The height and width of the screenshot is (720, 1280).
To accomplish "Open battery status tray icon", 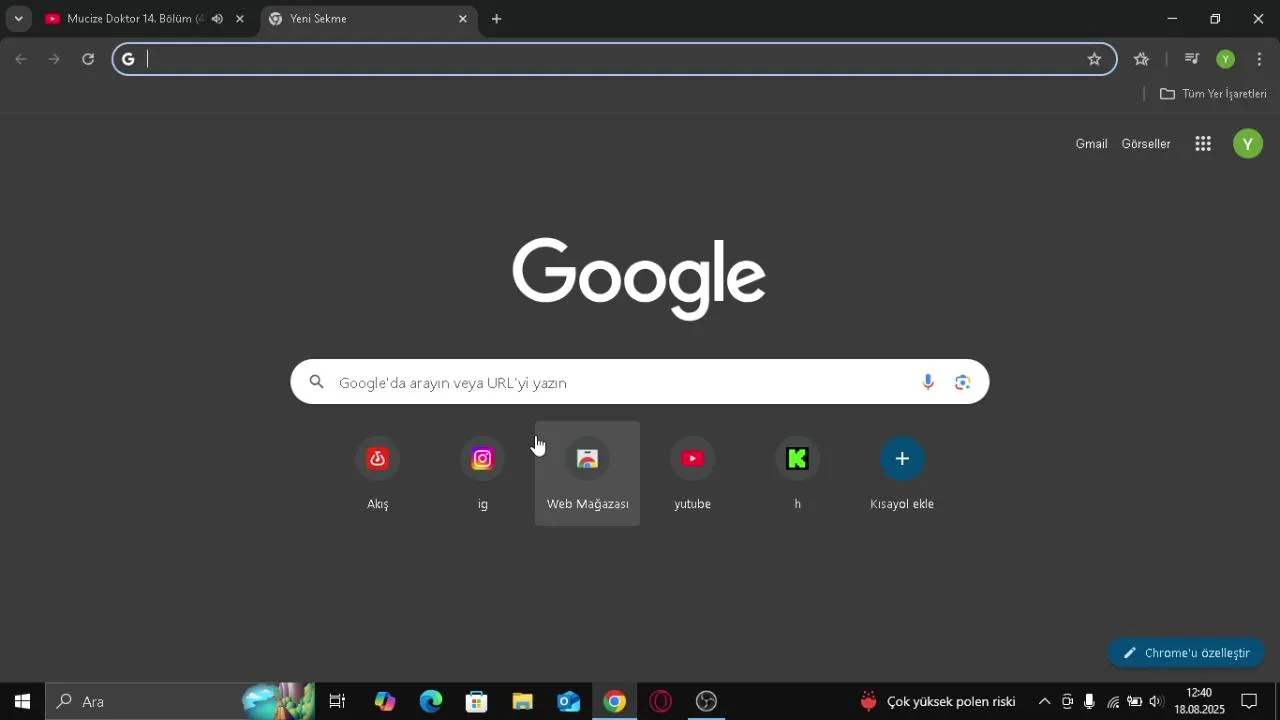I will tap(1134, 702).
